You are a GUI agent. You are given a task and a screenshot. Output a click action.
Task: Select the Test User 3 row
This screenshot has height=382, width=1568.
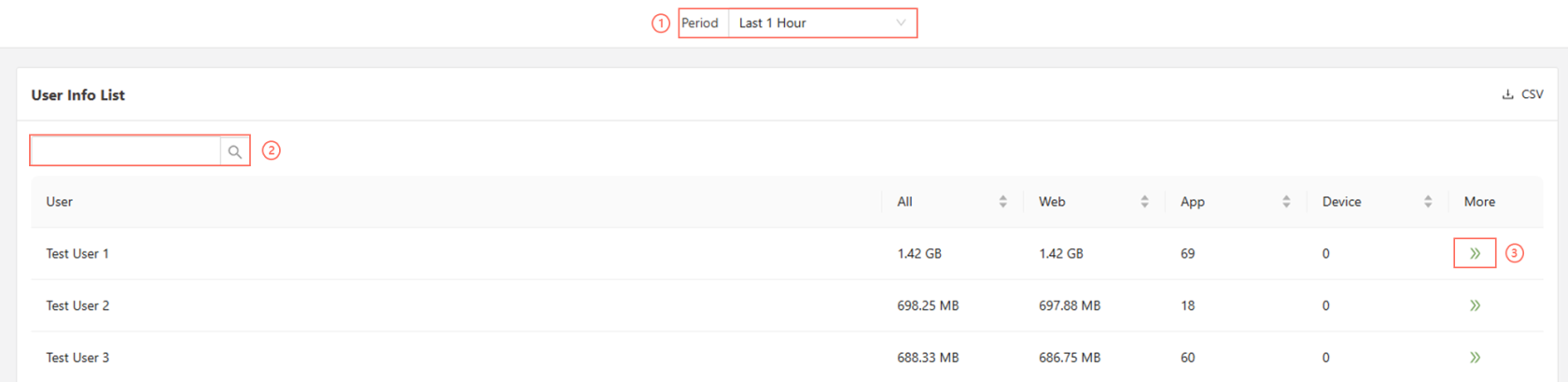coord(77,358)
